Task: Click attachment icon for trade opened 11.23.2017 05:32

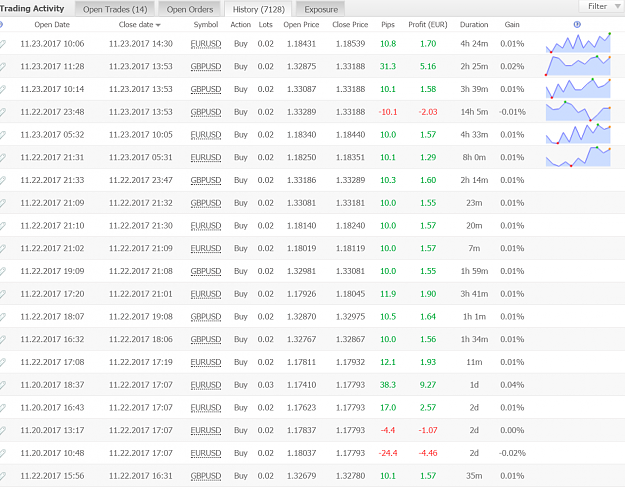Action: (3, 134)
